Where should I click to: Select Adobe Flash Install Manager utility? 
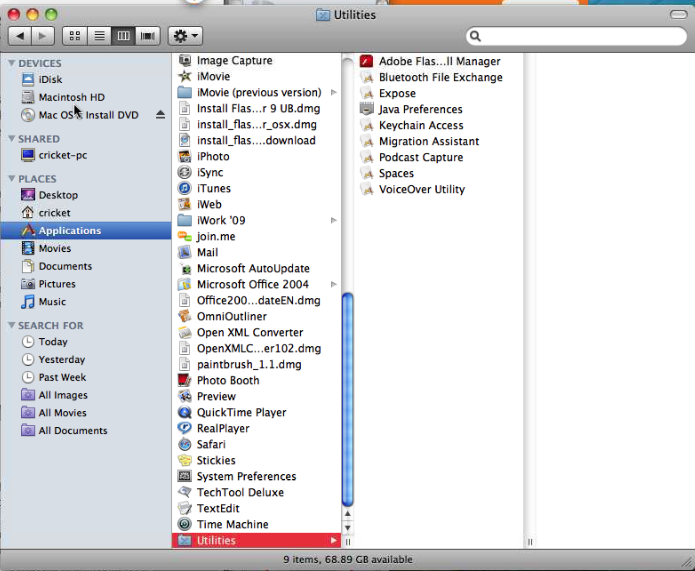coord(438,61)
